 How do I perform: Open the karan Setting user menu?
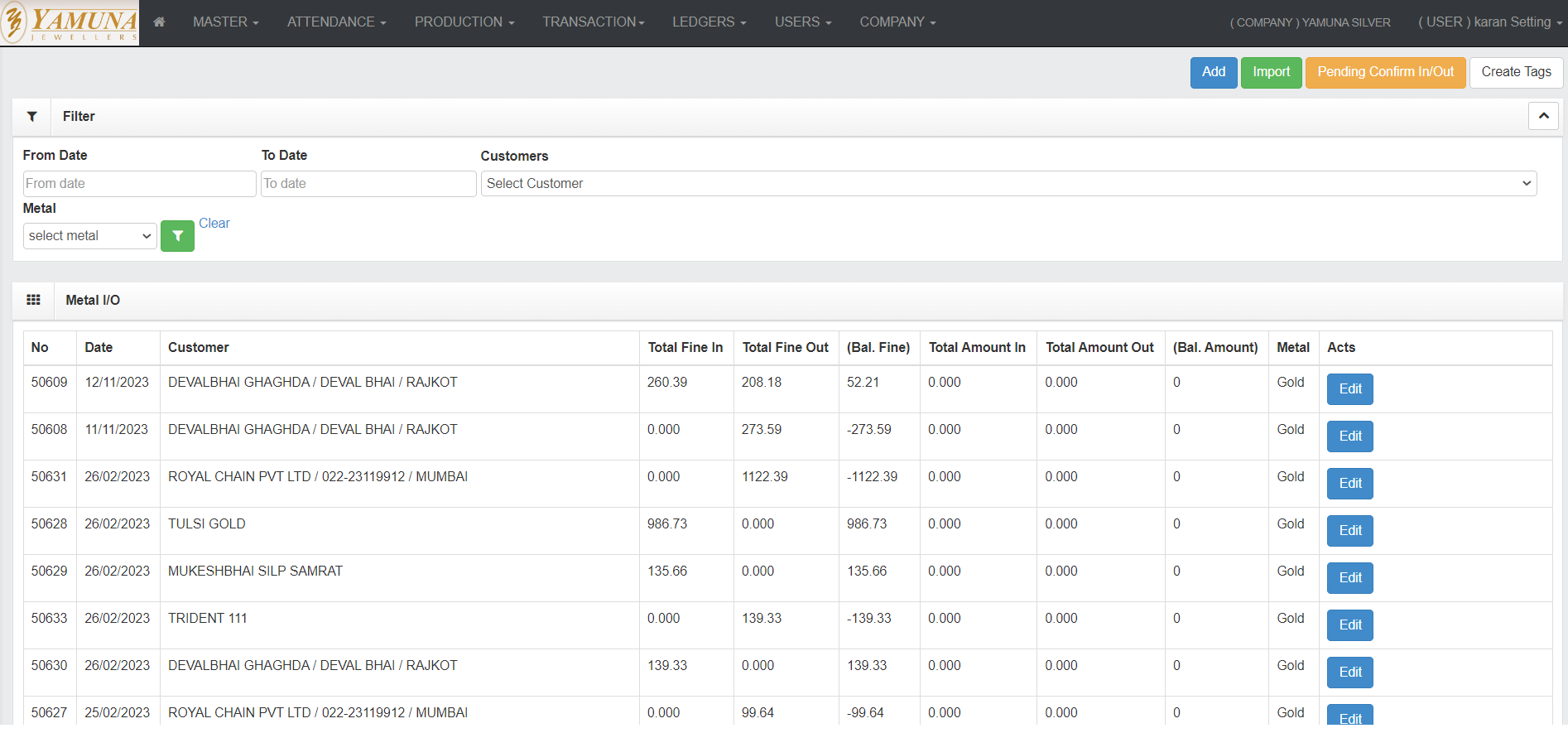pyautogui.click(x=1489, y=22)
